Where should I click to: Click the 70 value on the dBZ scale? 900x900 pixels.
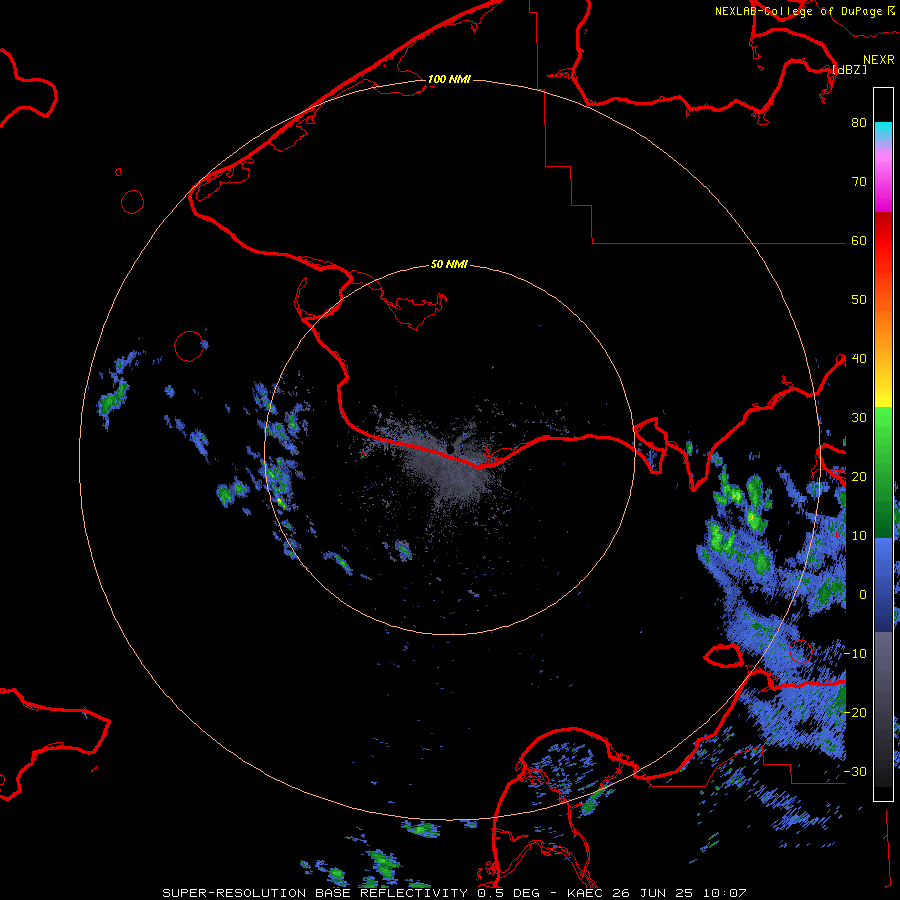pos(859,182)
